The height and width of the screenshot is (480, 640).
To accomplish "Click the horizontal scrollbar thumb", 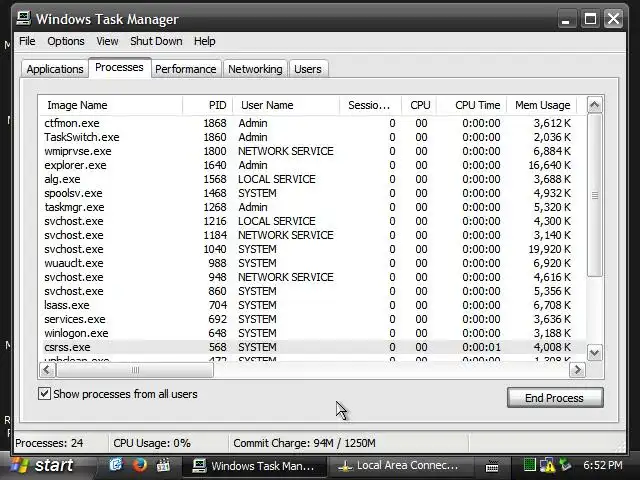I will 135,370.
